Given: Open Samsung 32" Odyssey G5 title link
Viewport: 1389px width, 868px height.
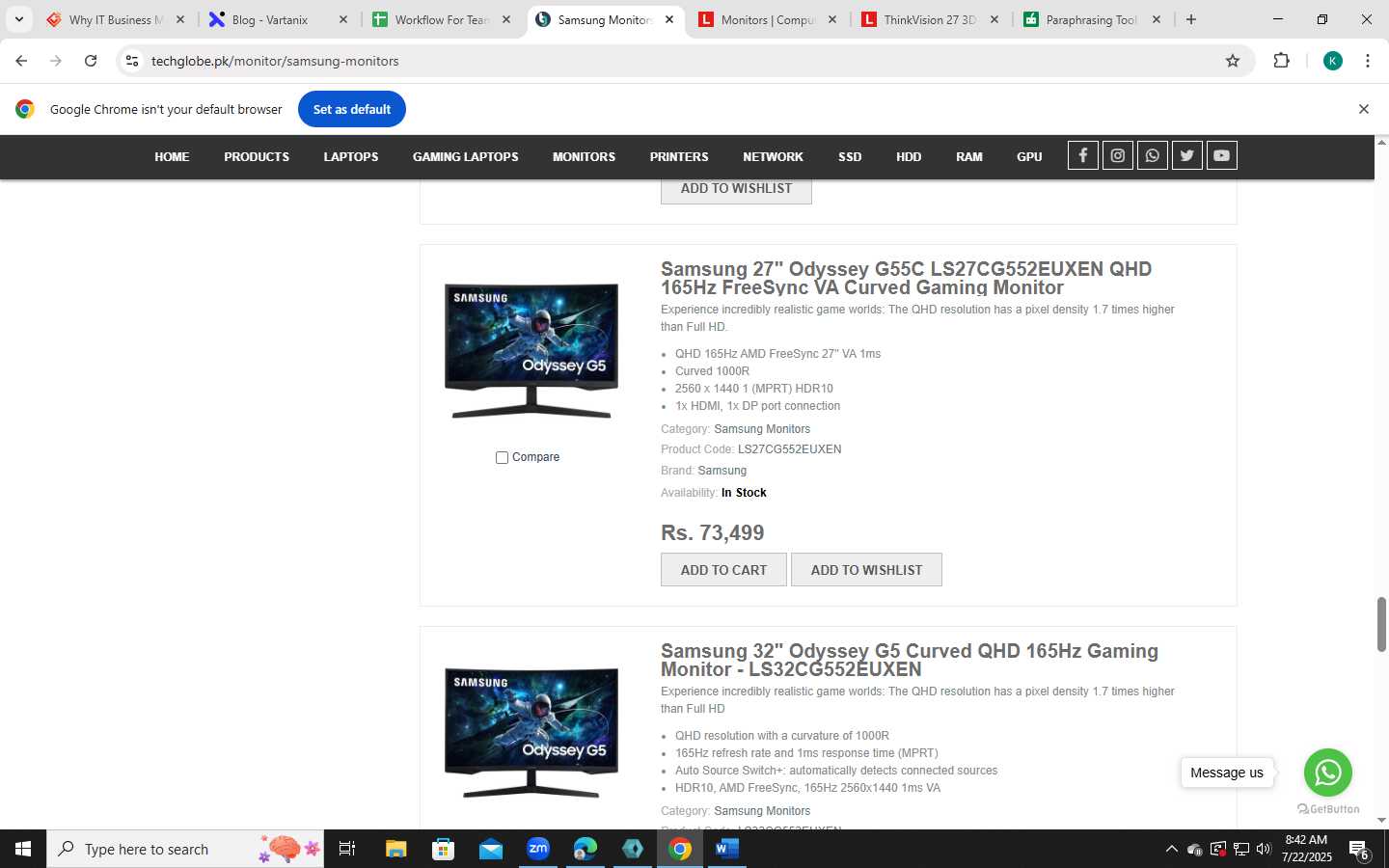Looking at the screenshot, I should [910, 660].
